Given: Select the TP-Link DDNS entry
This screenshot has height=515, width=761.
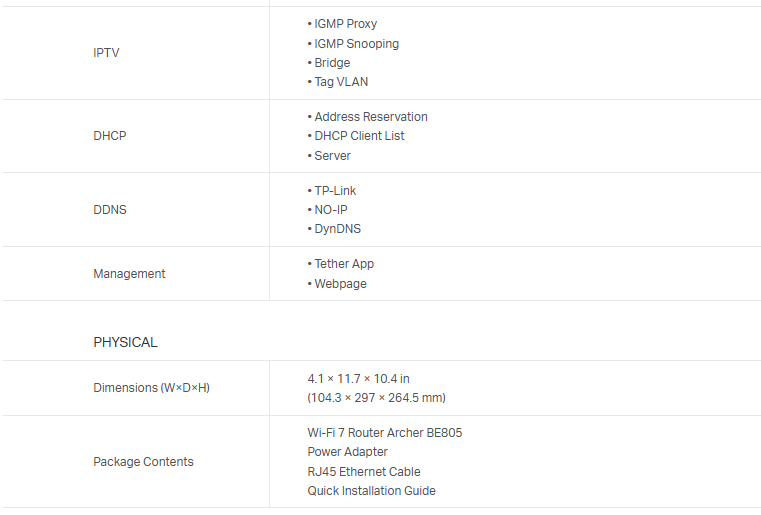Looking at the screenshot, I should click(335, 191).
